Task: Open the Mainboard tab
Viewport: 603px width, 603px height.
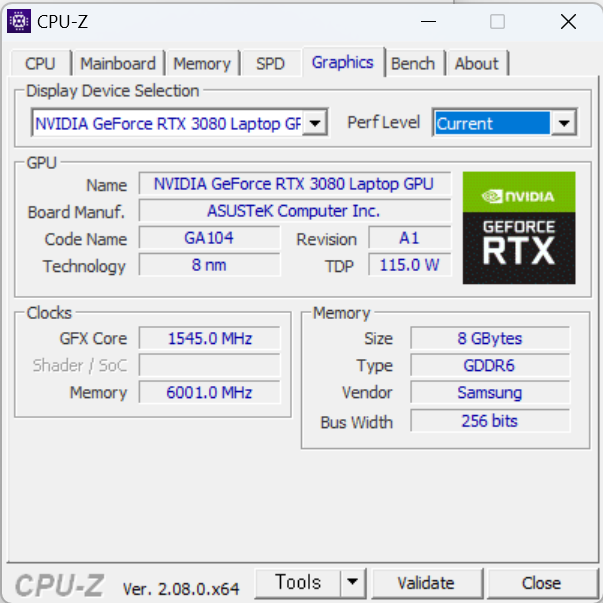Action: [118, 63]
